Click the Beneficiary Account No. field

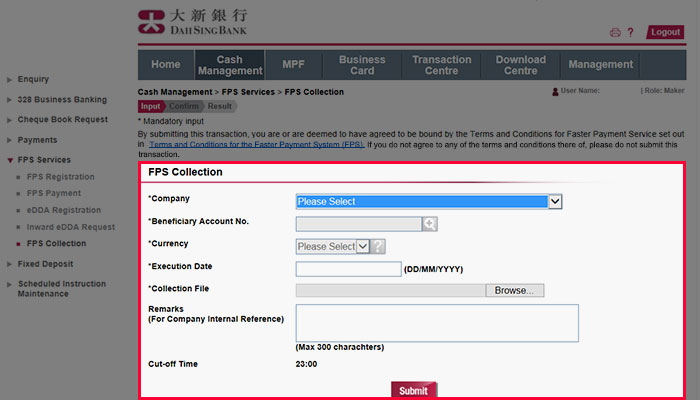coord(358,224)
